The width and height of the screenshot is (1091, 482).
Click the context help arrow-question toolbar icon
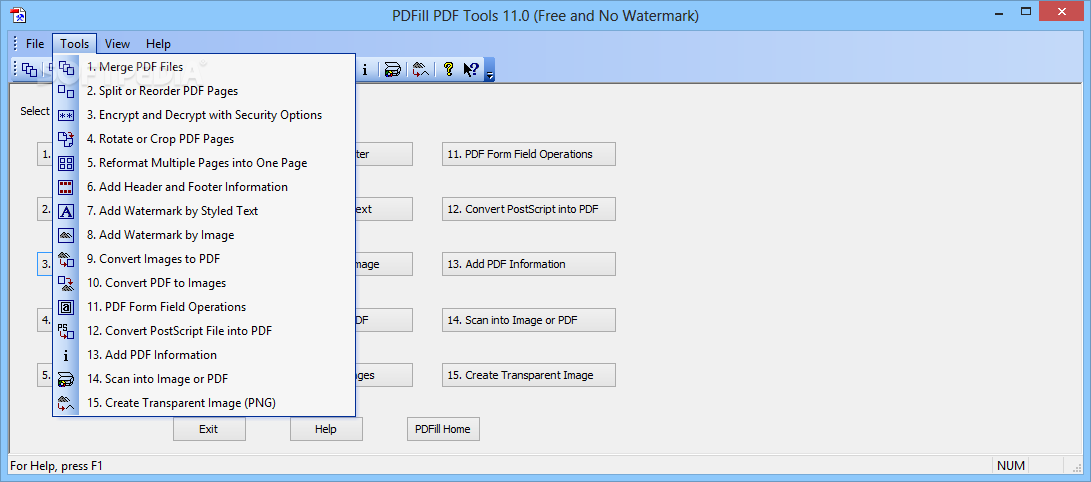471,69
